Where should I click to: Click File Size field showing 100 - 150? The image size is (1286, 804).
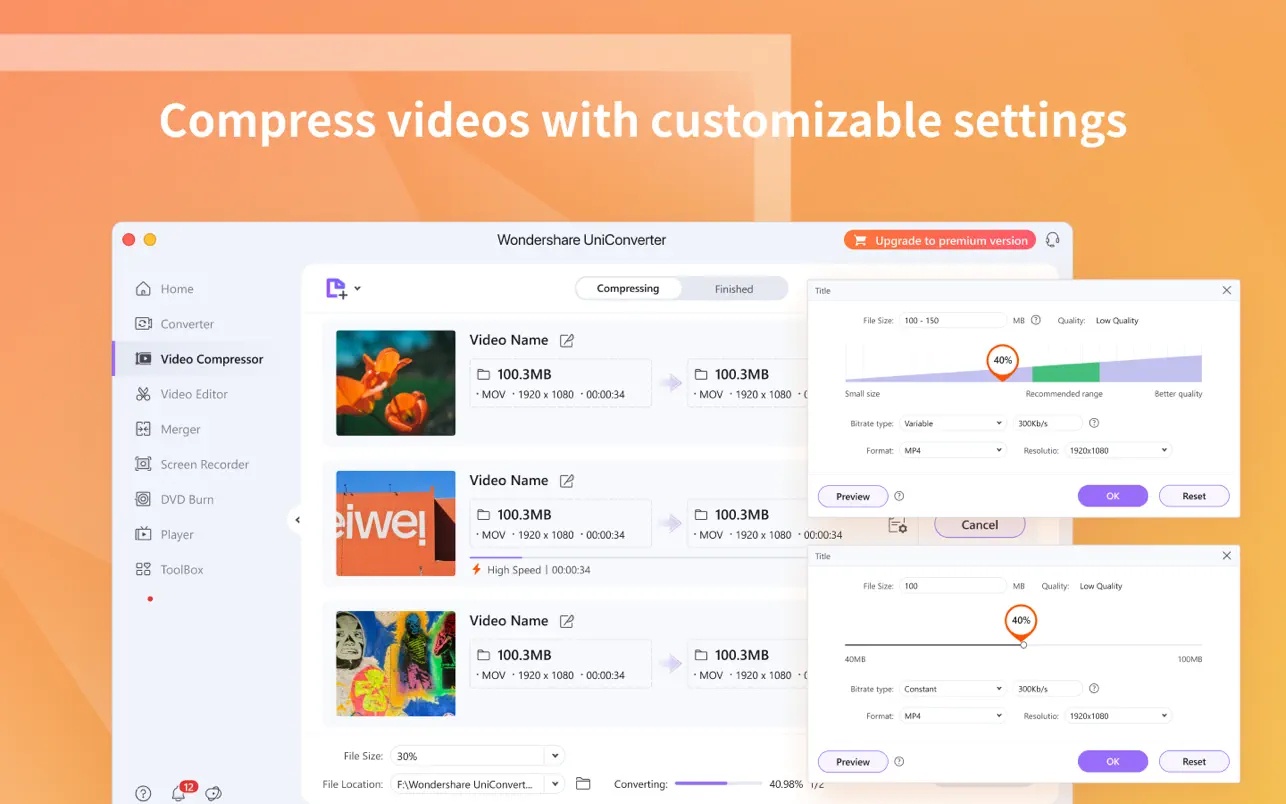[x=953, y=320]
